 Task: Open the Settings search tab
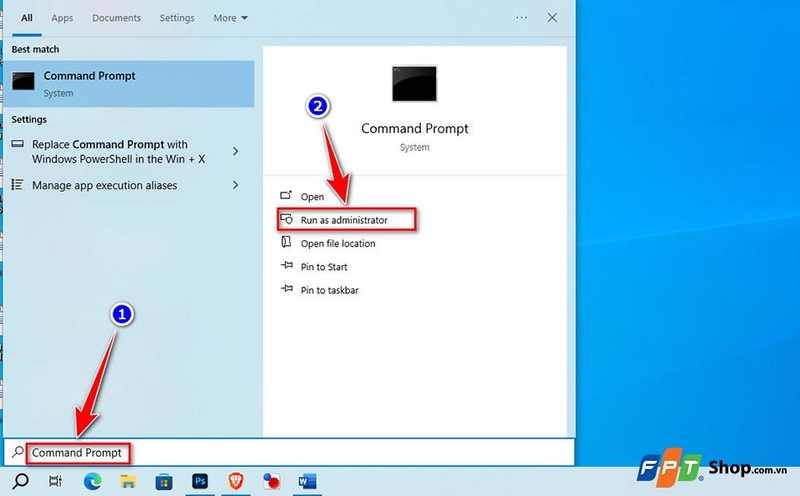click(177, 18)
